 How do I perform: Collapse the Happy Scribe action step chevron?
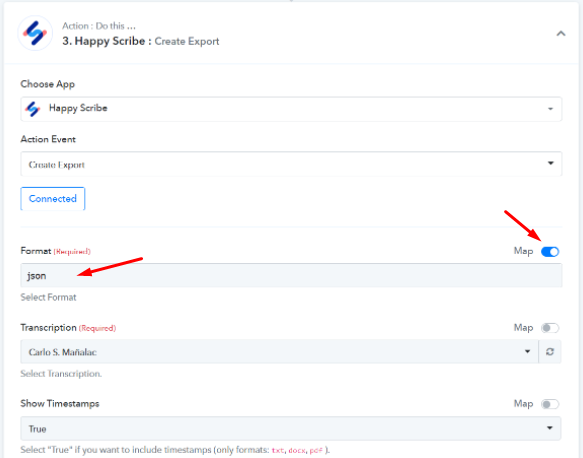(x=561, y=34)
